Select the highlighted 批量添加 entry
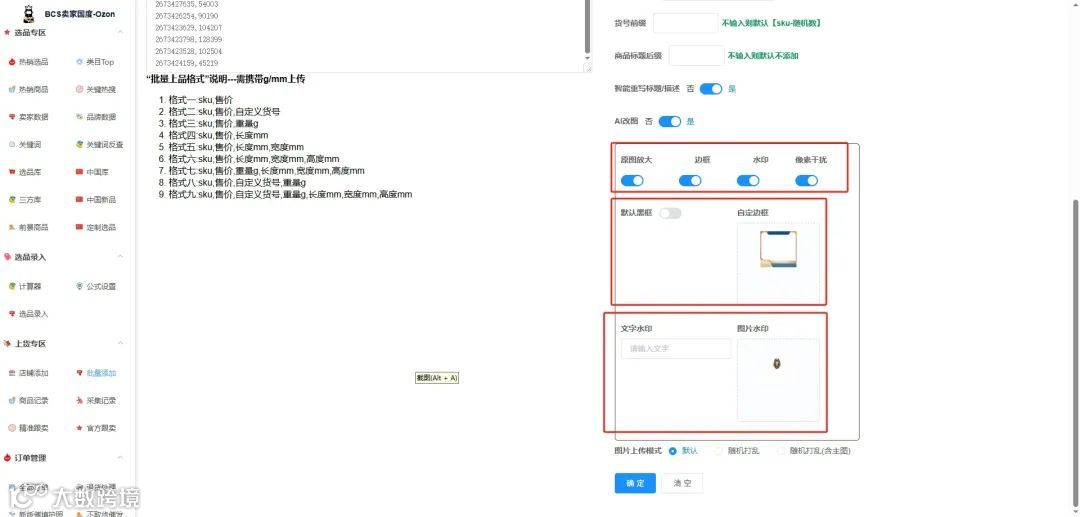1080x517 pixels. pyautogui.click(x=96, y=373)
